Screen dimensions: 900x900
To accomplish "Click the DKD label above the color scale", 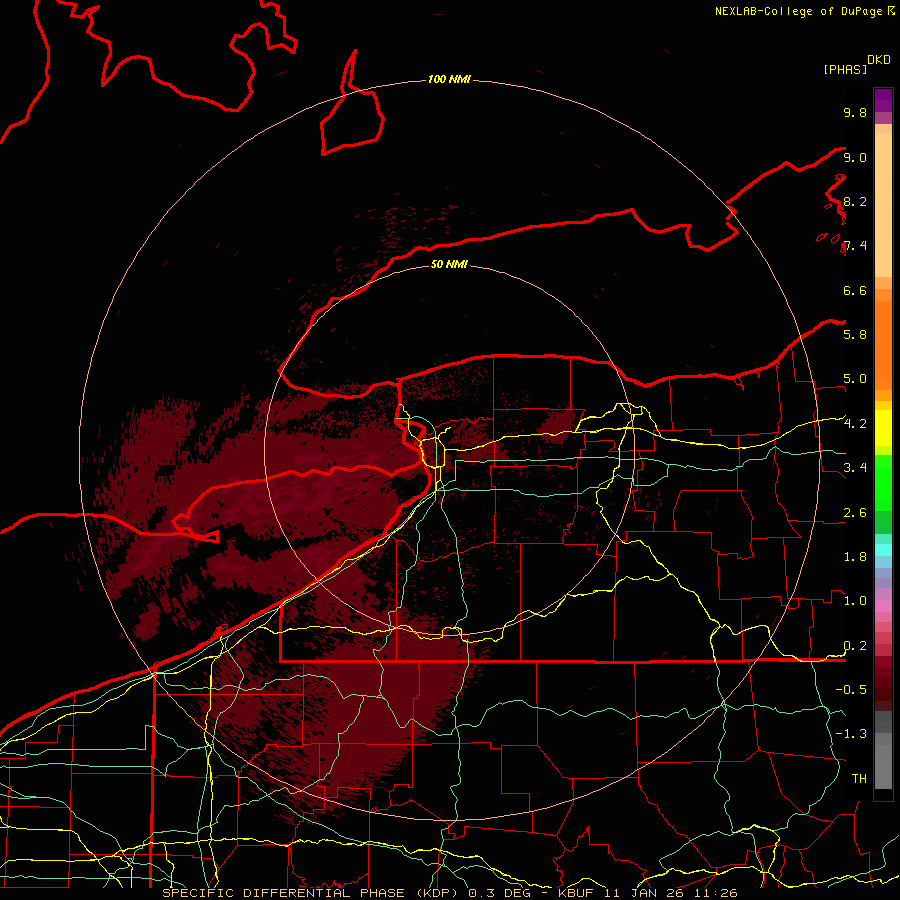I will (x=878, y=60).
